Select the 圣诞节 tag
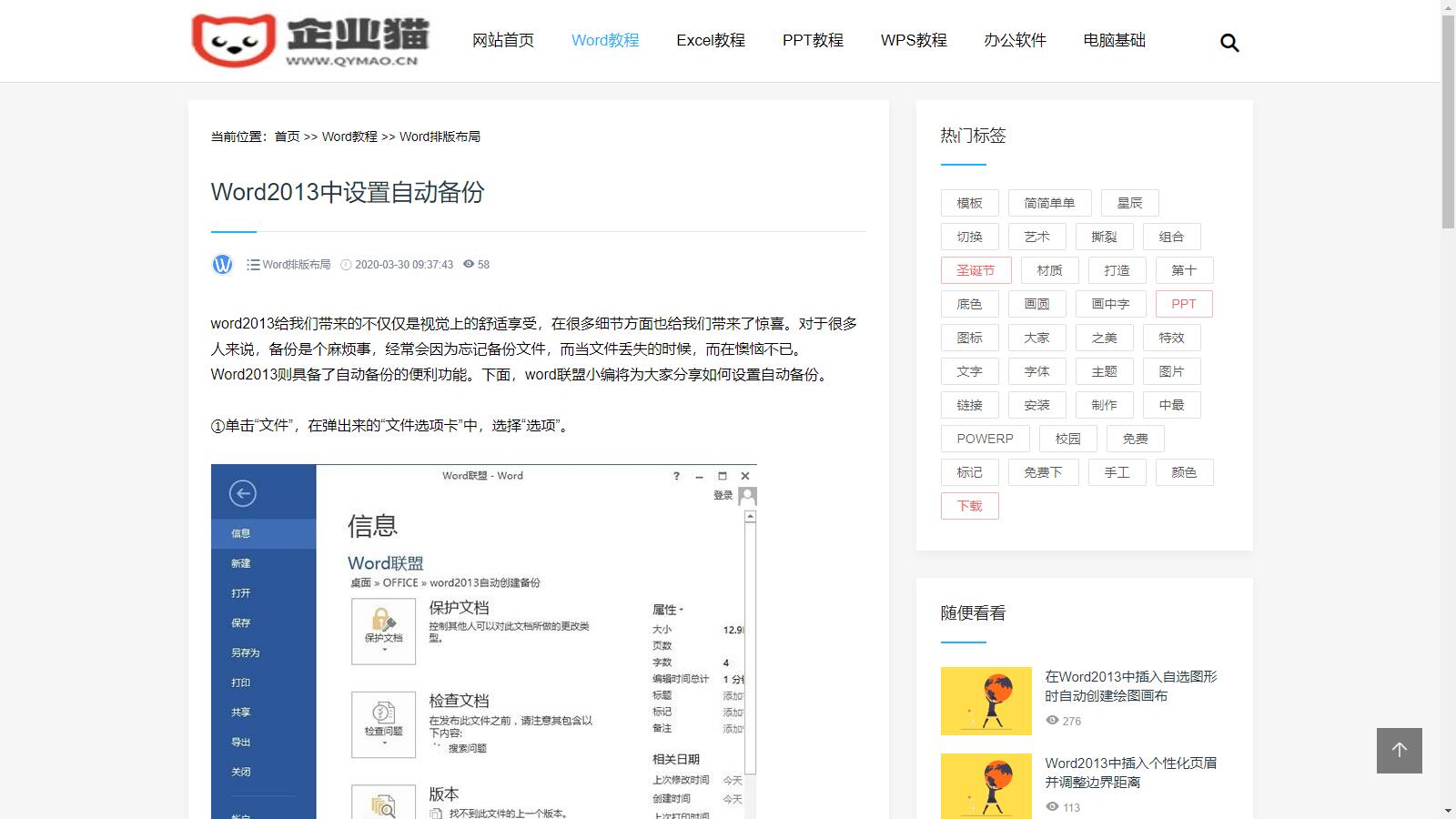Screen dimensions: 1456x819 976,270
